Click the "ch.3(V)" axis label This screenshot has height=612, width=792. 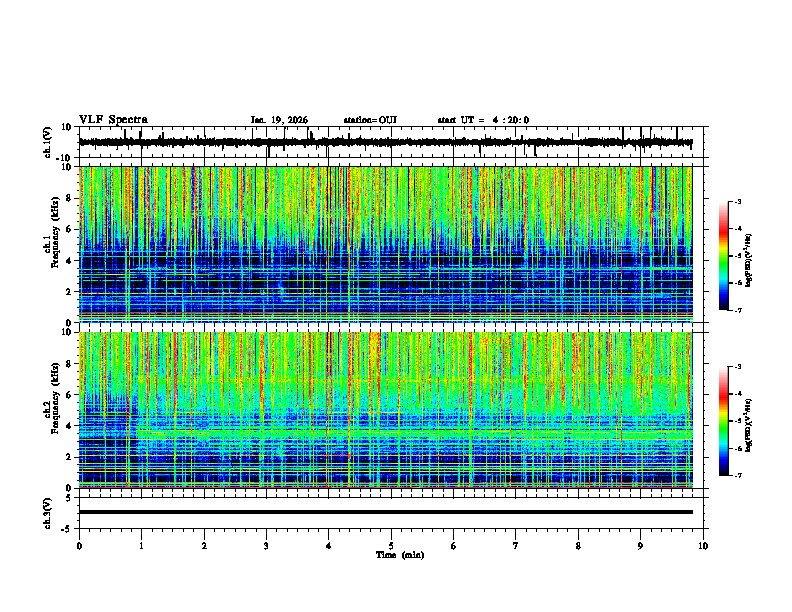coord(48,514)
